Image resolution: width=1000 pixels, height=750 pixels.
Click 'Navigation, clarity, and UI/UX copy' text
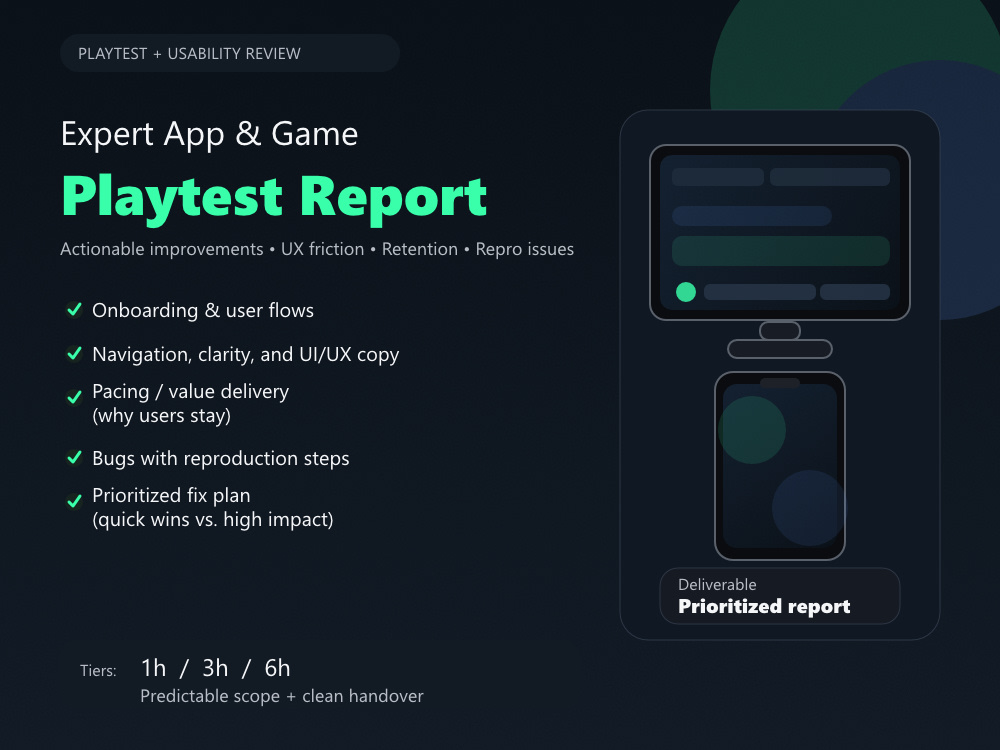(x=246, y=355)
